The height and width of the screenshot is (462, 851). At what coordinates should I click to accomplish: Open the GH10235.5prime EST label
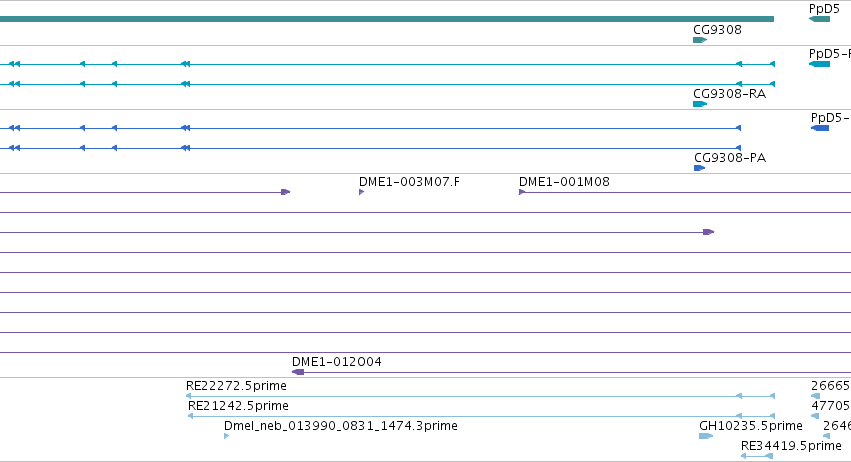point(751,426)
